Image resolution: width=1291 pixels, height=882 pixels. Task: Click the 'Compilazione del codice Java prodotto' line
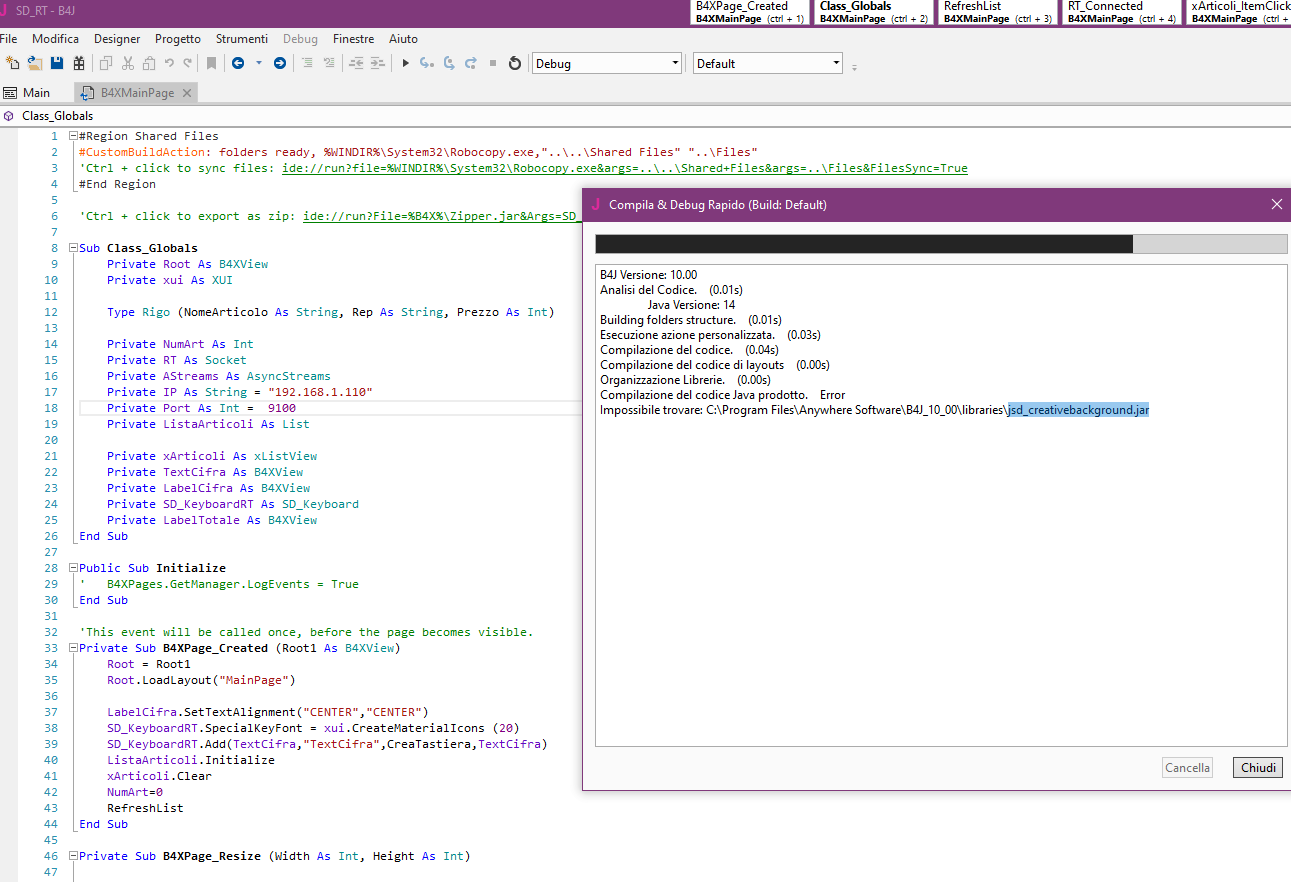click(x=722, y=395)
